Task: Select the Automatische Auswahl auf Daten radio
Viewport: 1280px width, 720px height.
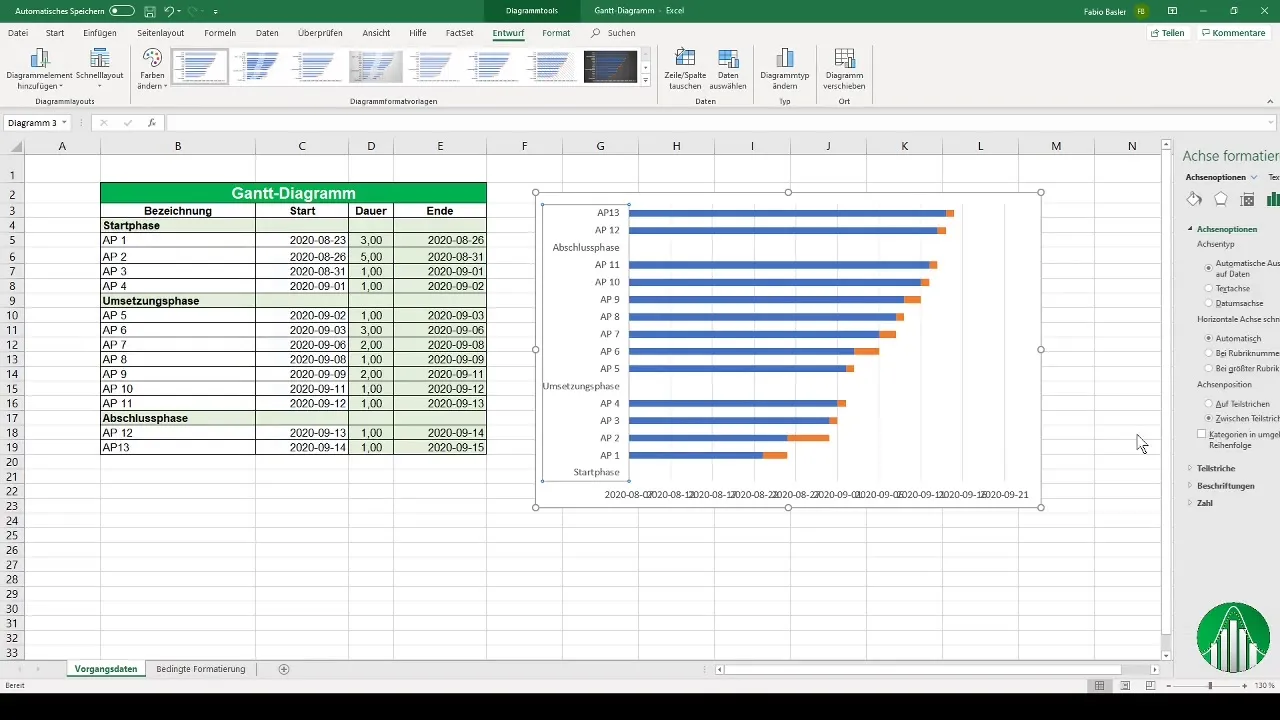Action: [1209, 269]
